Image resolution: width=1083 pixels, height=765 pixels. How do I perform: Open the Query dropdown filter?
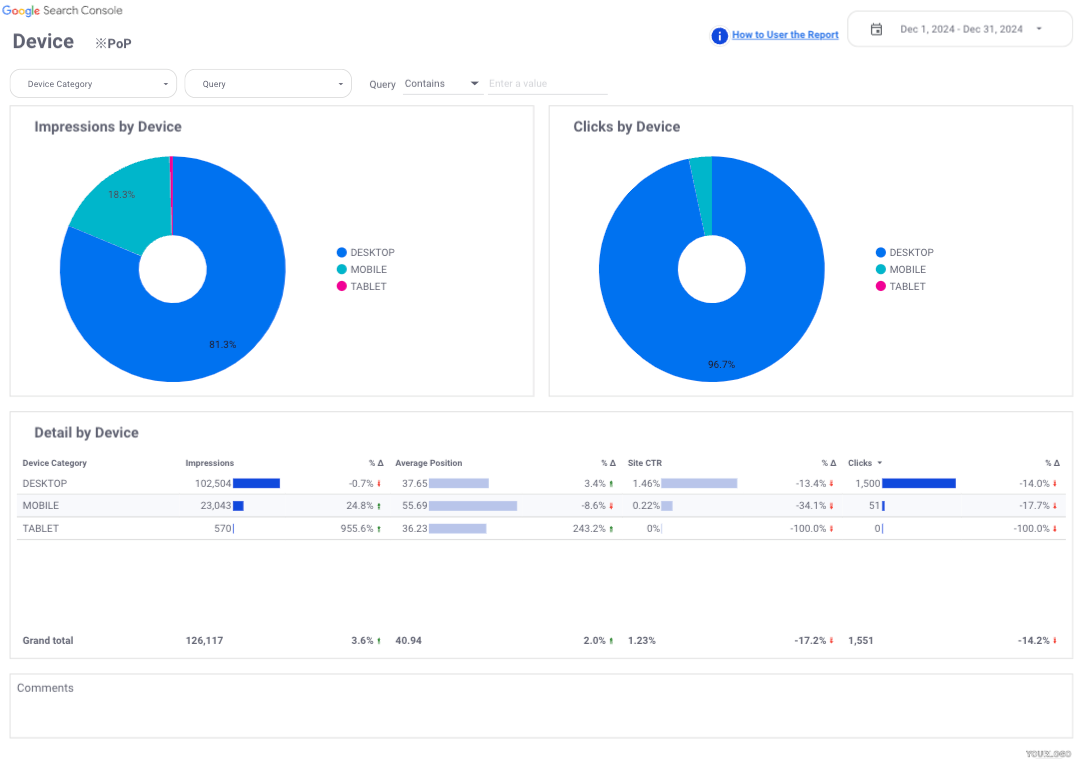pyautogui.click(x=268, y=84)
